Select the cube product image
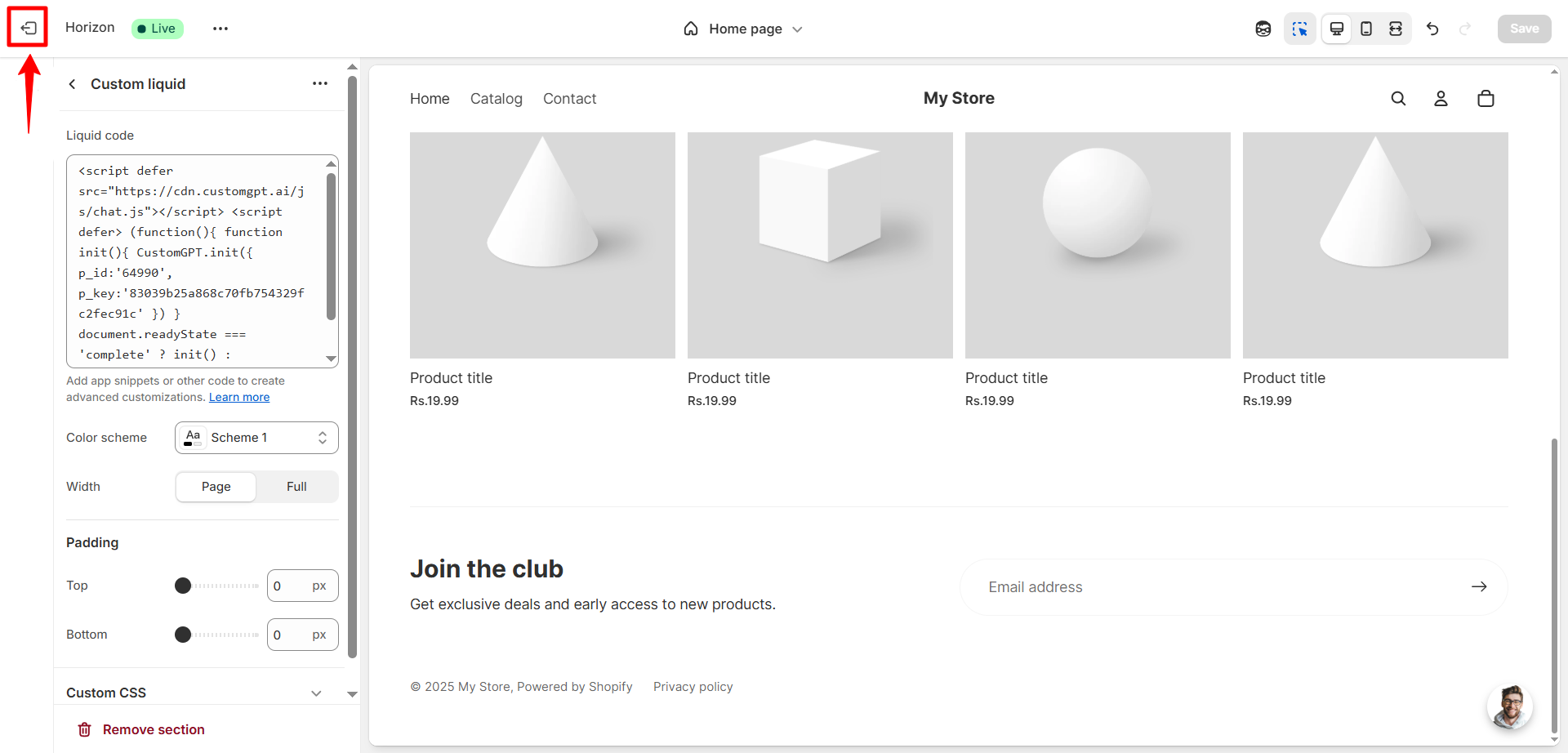The width and height of the screenshot is (1568, 753). point(820,245)
